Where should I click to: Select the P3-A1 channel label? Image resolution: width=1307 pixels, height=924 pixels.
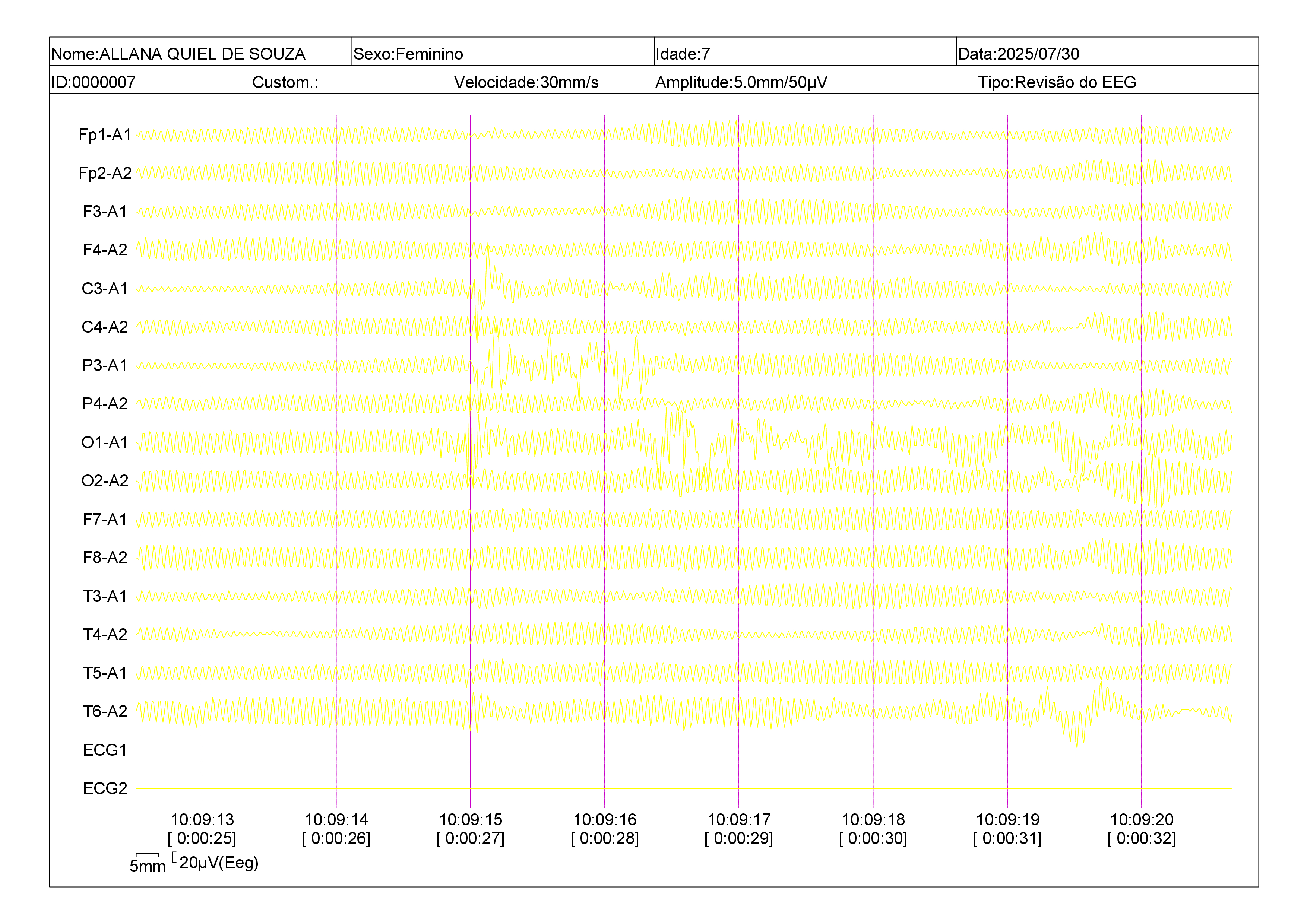105,365
